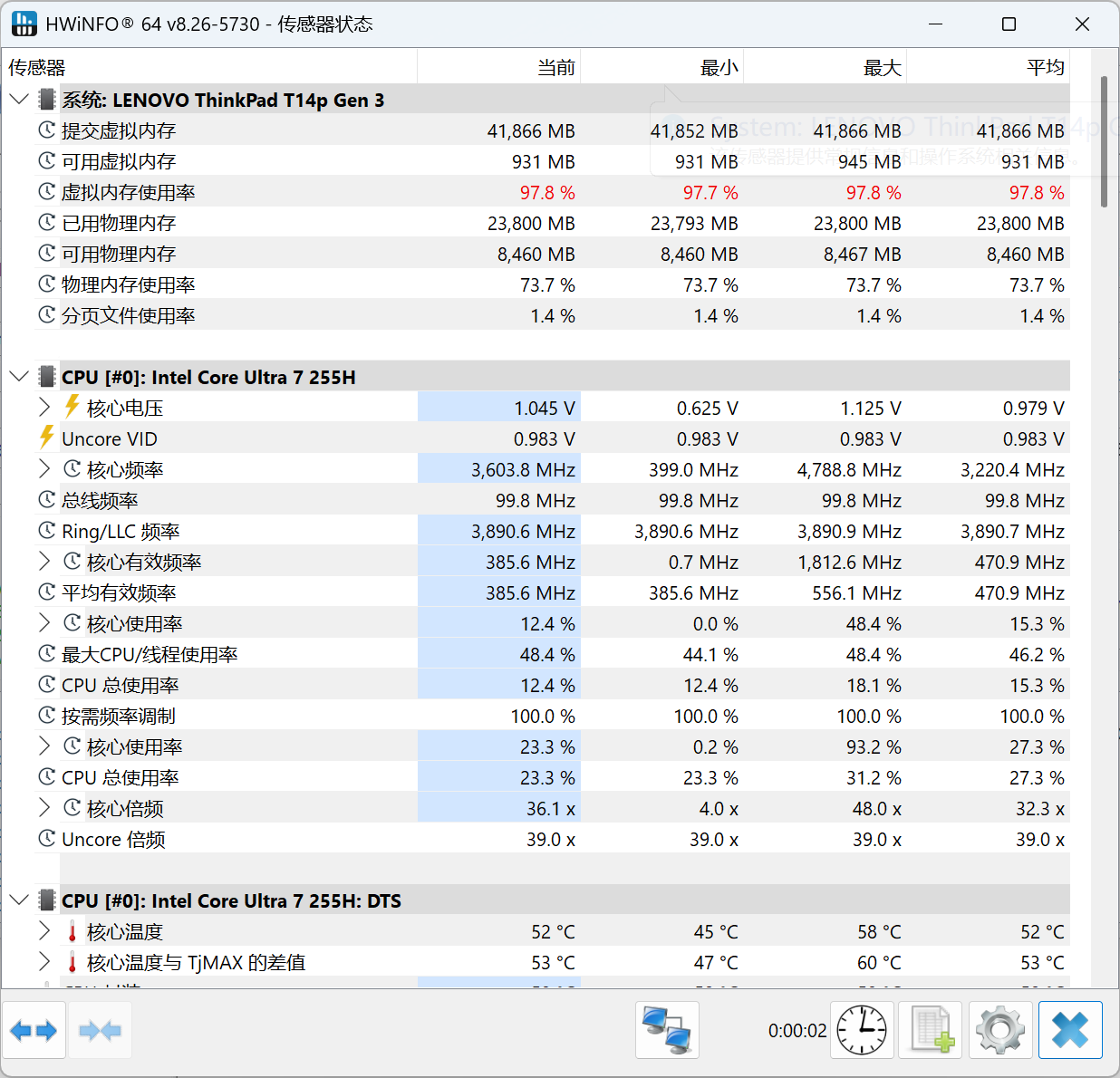Expand the 核心电压 row
The image size is (1120, 1078).
(x=44, y=407)
